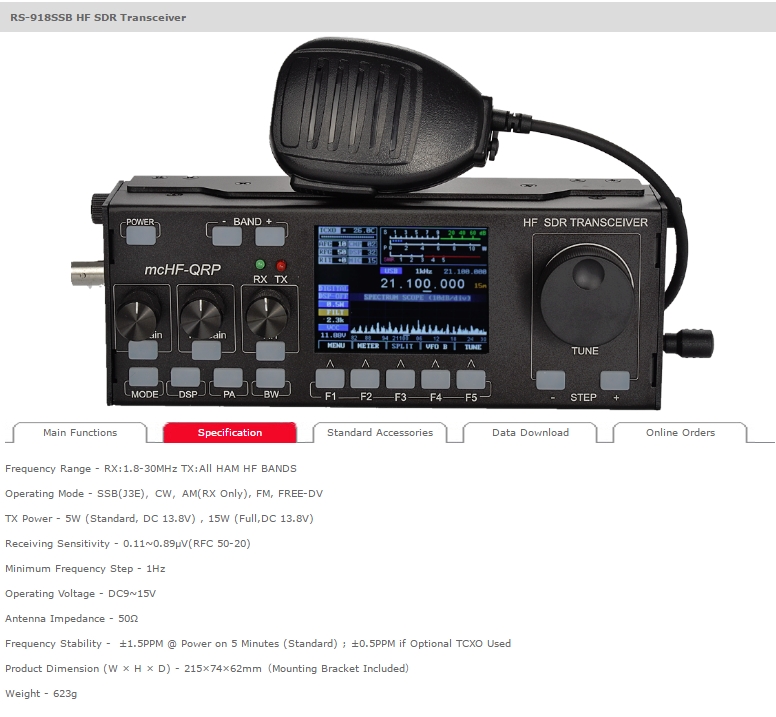Click the TX Power specification line
This screenshot has height=717, width=776.
pyautogui.click(x=159, y=519)
